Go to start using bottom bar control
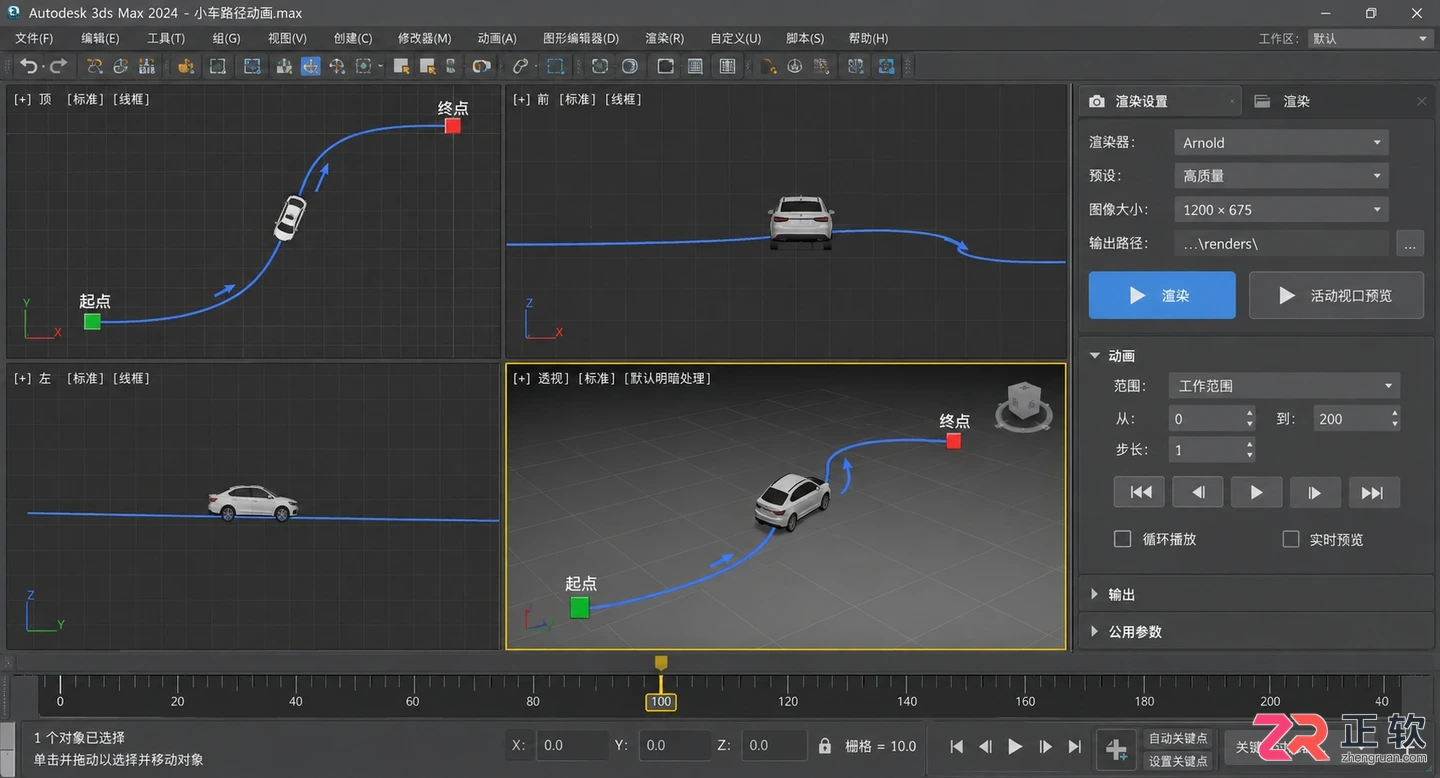 coord(957,746)
